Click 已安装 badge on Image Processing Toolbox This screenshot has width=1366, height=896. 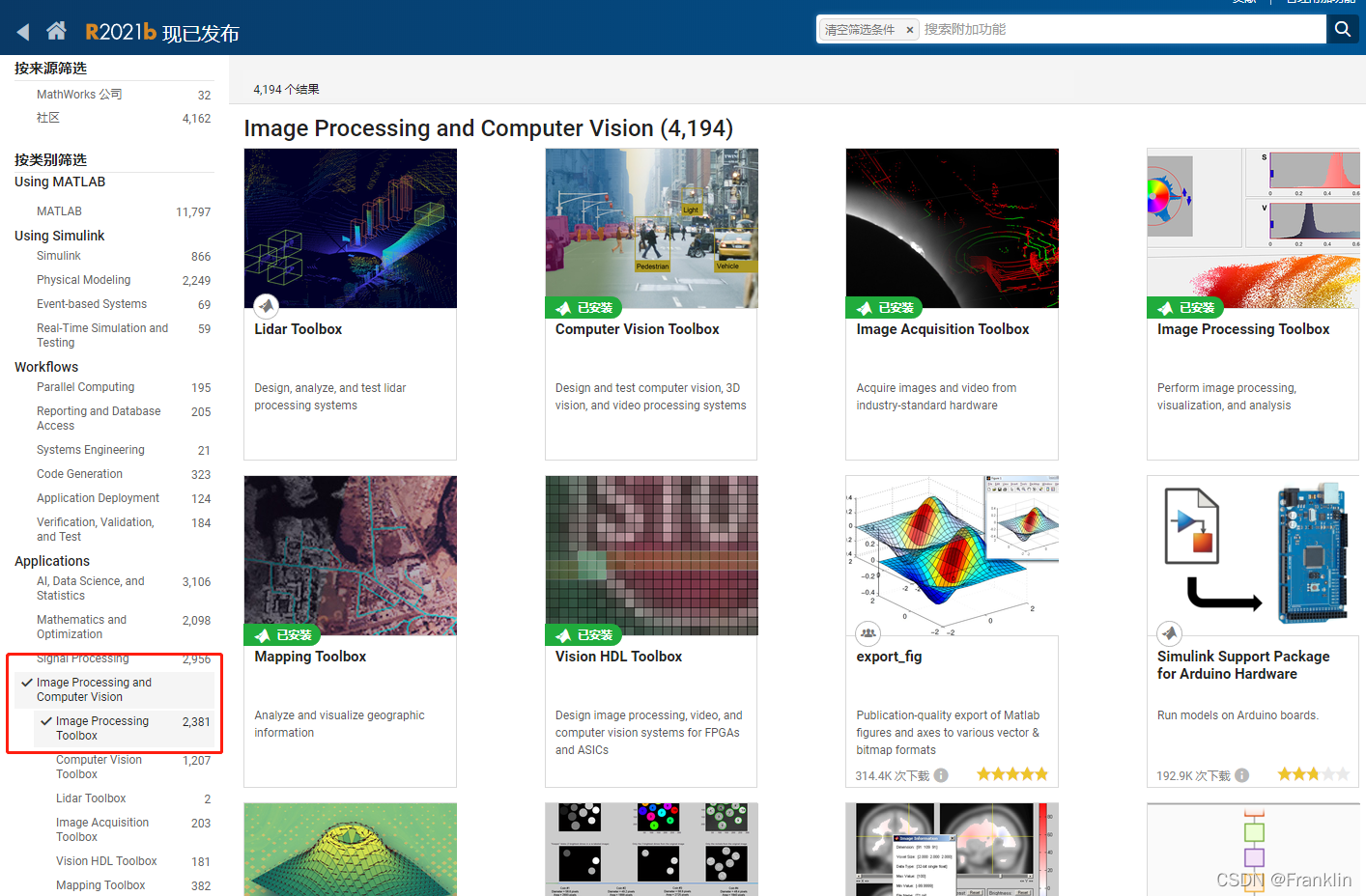tap(1186, 308)
